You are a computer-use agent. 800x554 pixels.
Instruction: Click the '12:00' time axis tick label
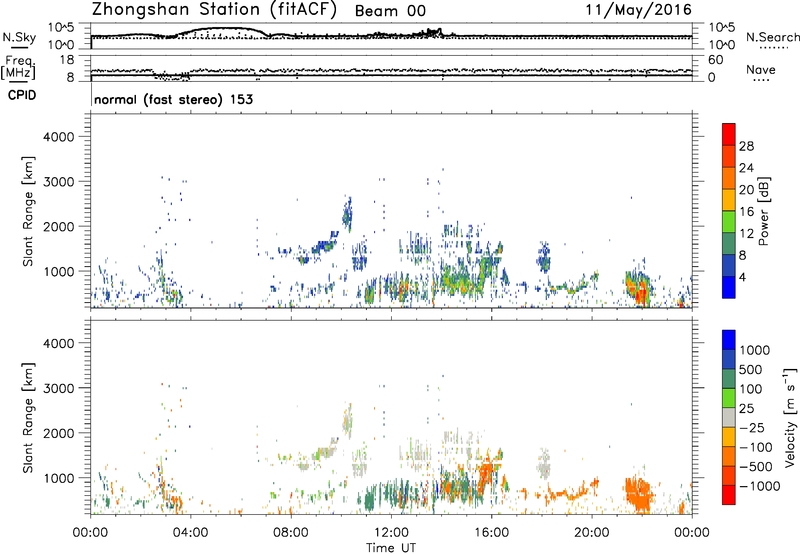tap(391, 533)
